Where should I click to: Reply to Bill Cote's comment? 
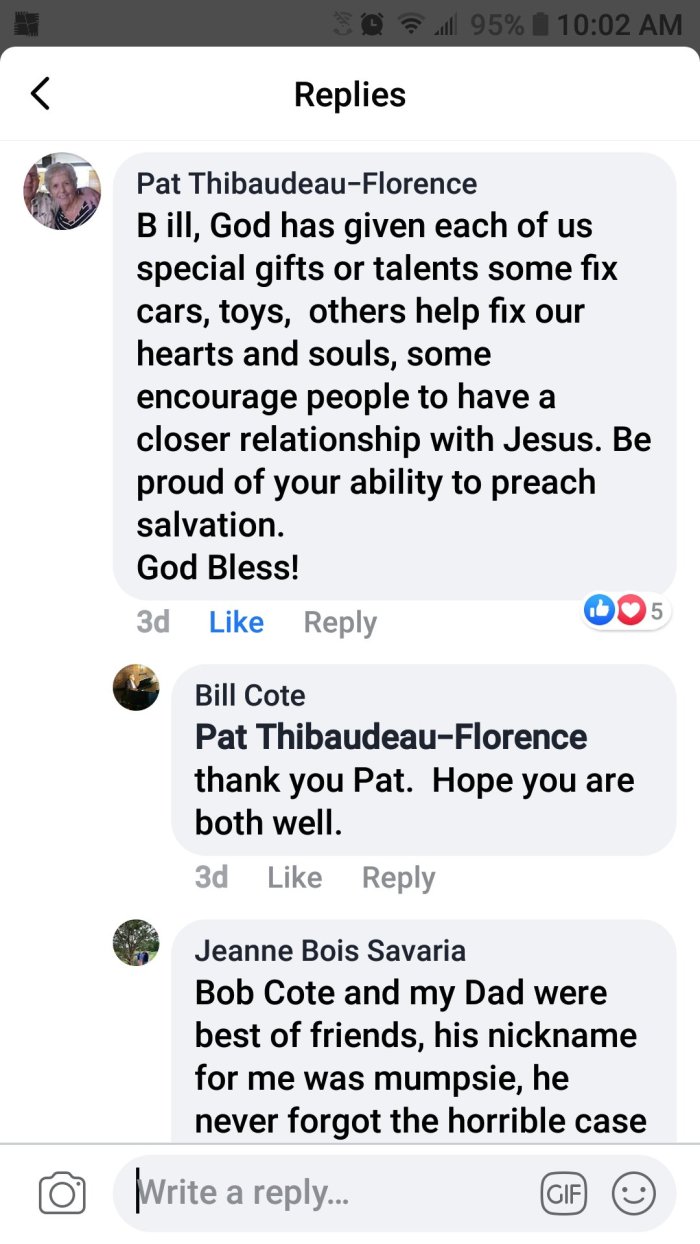[x=398, y=877]
